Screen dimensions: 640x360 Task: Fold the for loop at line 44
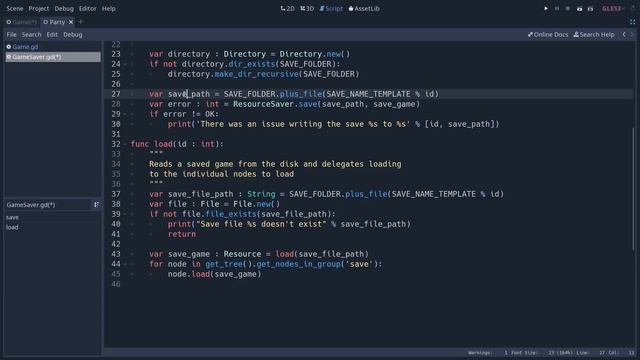point(125,264)
